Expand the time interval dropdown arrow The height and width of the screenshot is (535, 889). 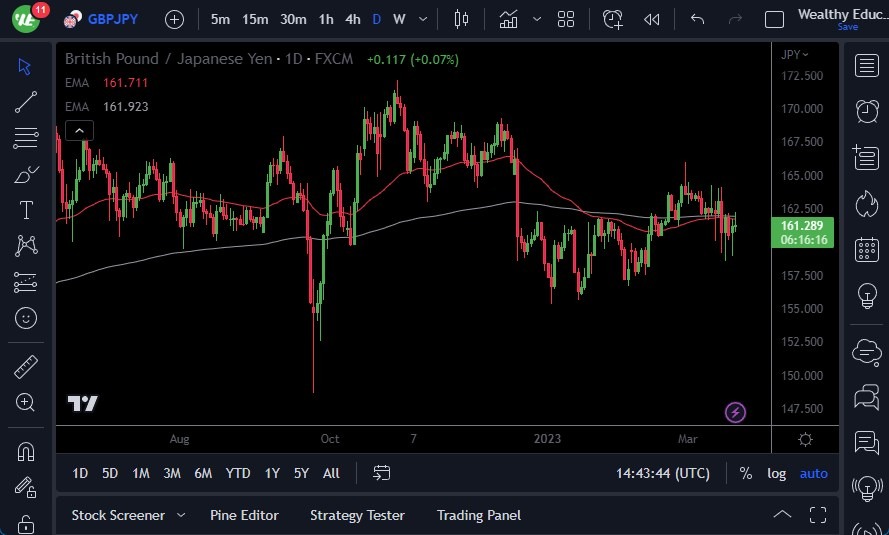point(424,19)
